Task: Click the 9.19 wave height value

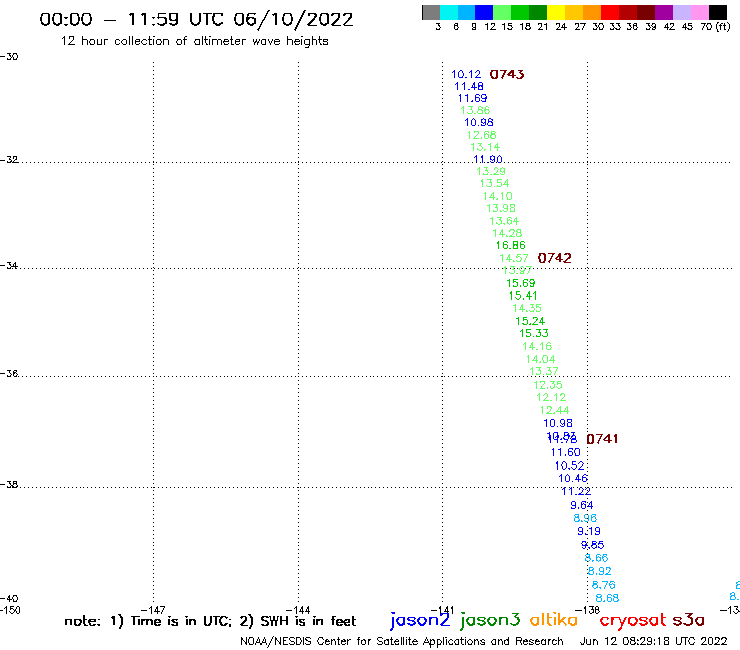Action: pyautogui.click(x=589, y=532)
